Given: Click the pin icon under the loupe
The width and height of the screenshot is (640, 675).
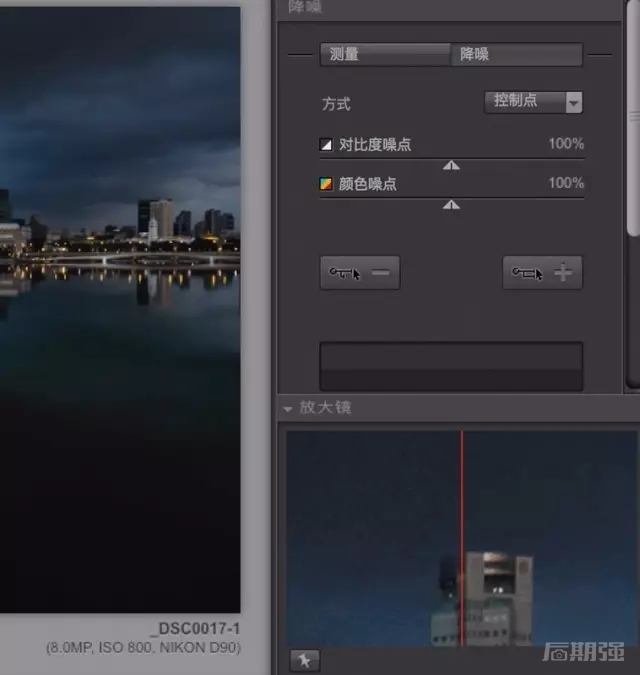Looking at the screenshot, I should (304, 660).
